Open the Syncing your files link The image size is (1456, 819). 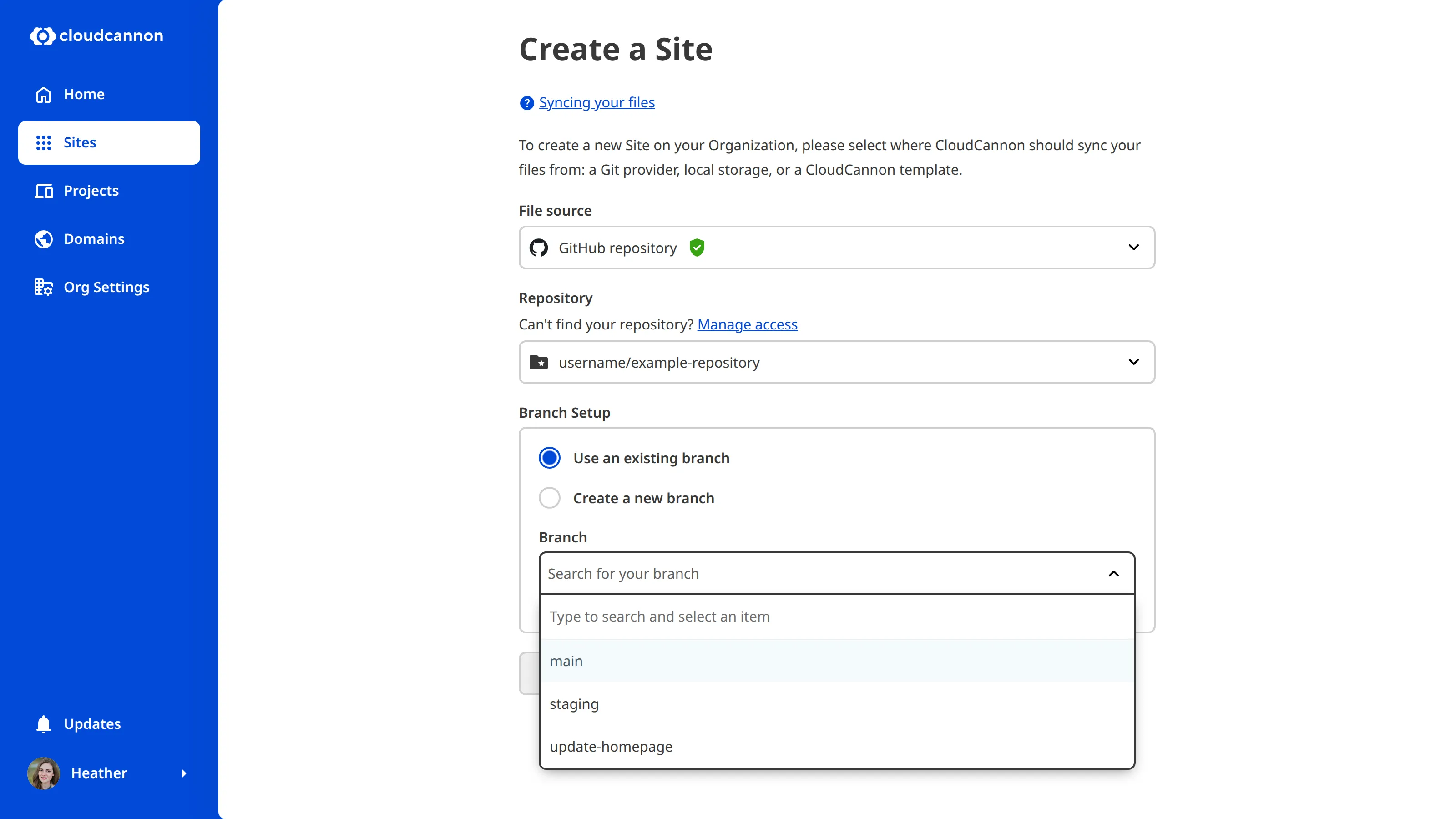click(x=597, y=102)
